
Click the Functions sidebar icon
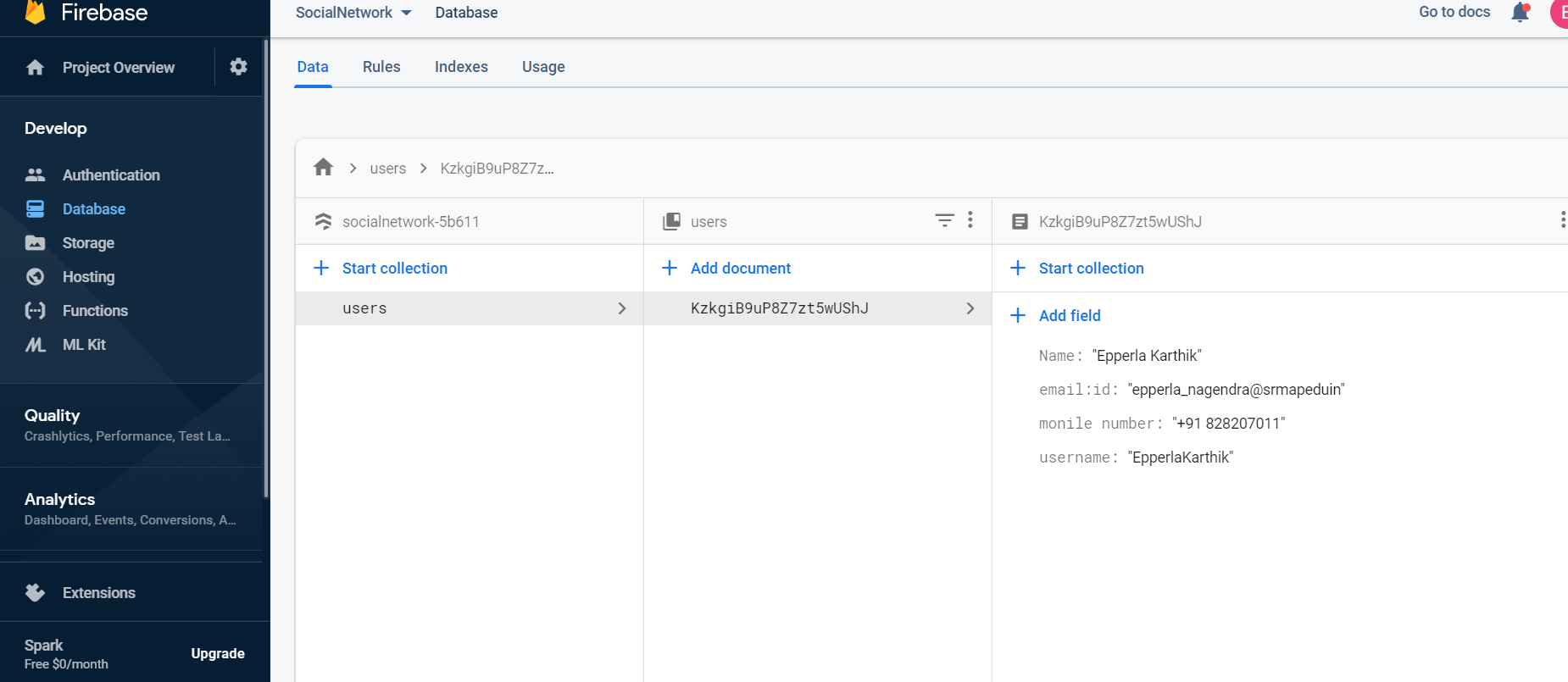tap(36, 311)
